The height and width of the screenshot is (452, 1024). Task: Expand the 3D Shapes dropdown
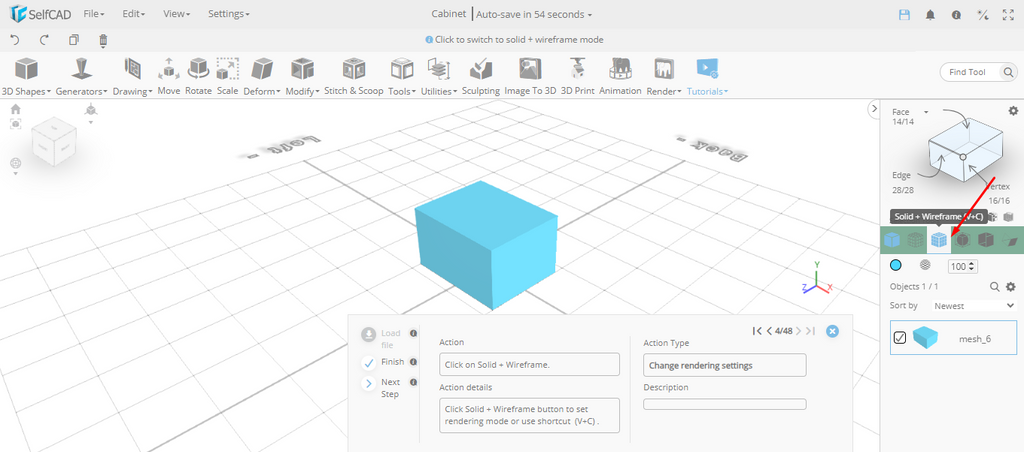(26, 76)
